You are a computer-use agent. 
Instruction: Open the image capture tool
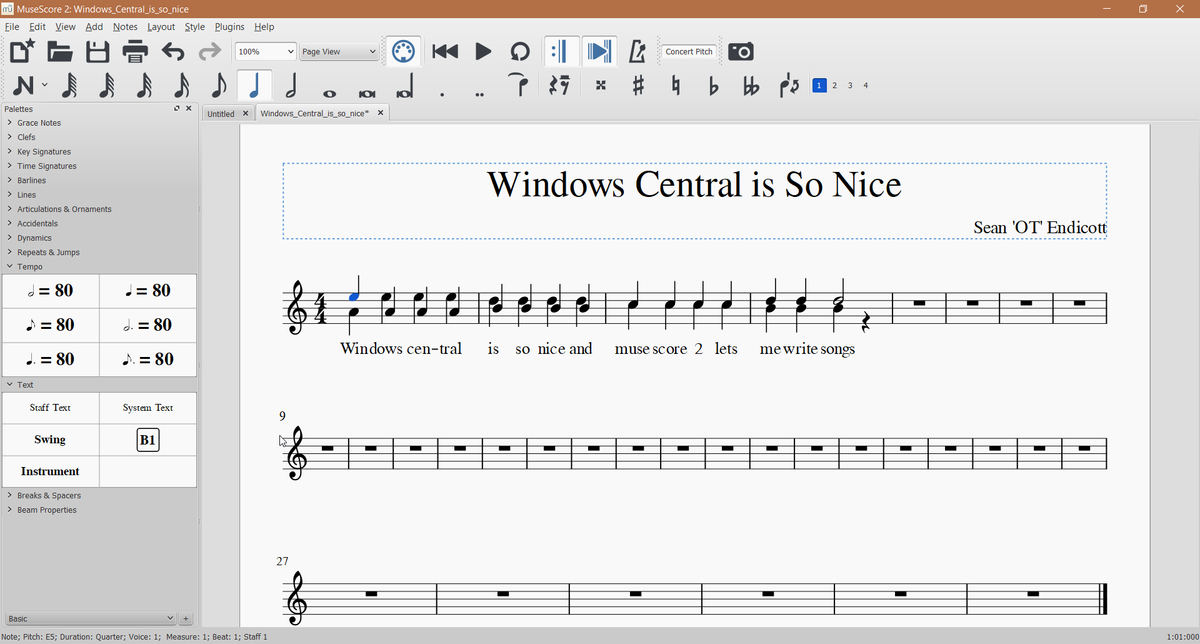(740, 51)
